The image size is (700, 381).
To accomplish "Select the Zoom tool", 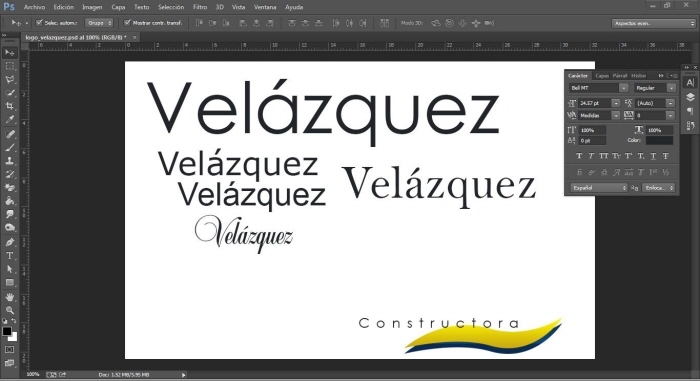I will (9, 310).
